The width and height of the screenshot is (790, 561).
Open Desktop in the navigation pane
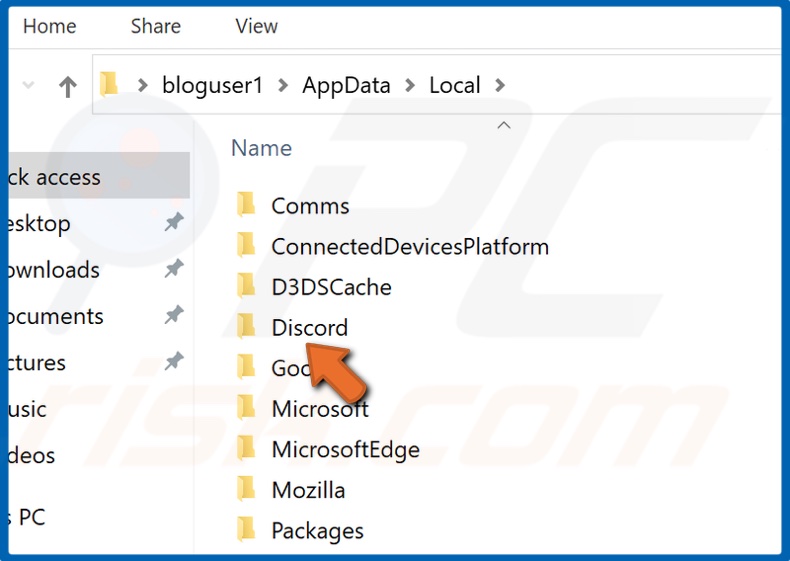click(x=39, y=224)
